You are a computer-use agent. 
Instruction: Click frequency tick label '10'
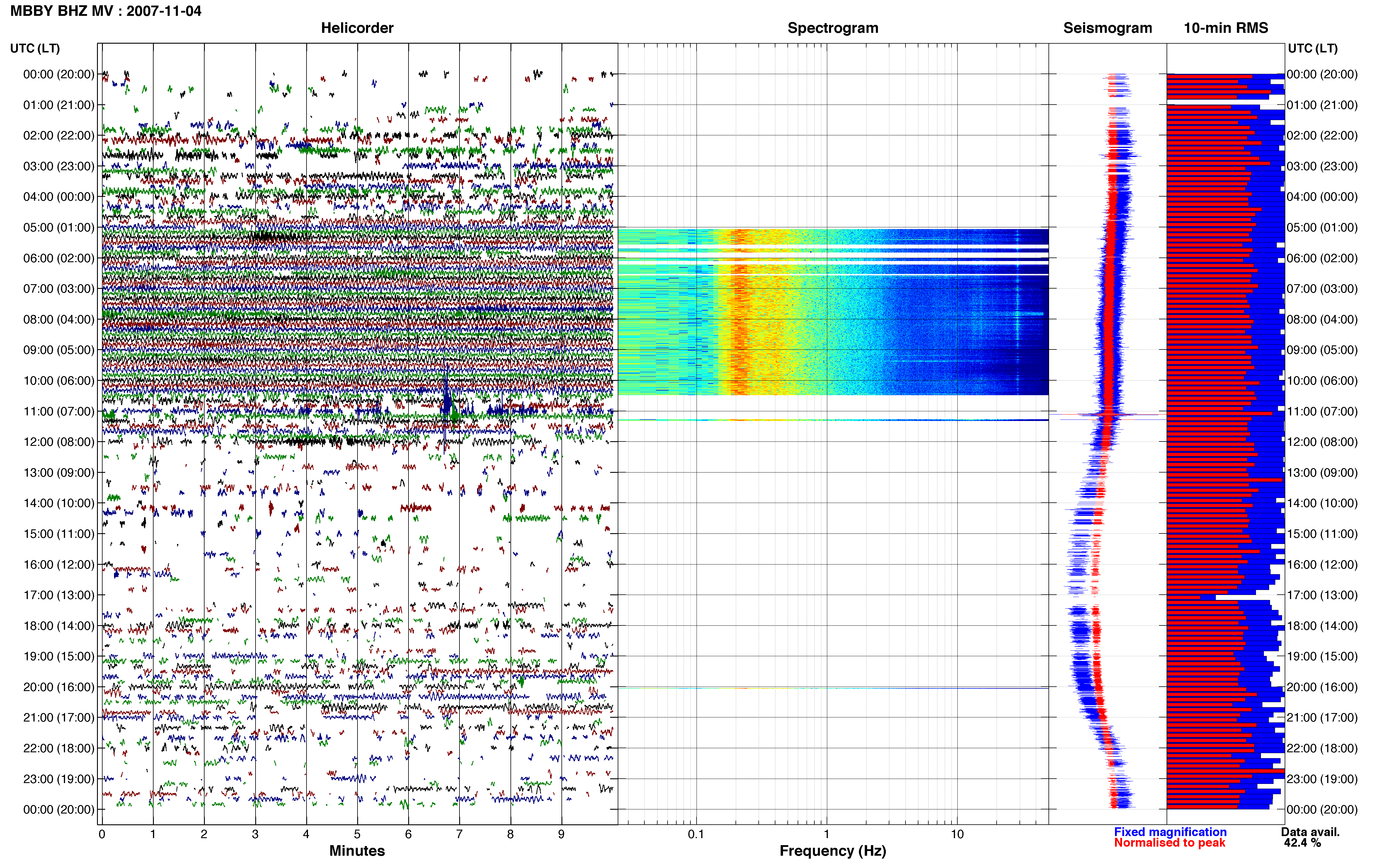(x=957, y=834)
